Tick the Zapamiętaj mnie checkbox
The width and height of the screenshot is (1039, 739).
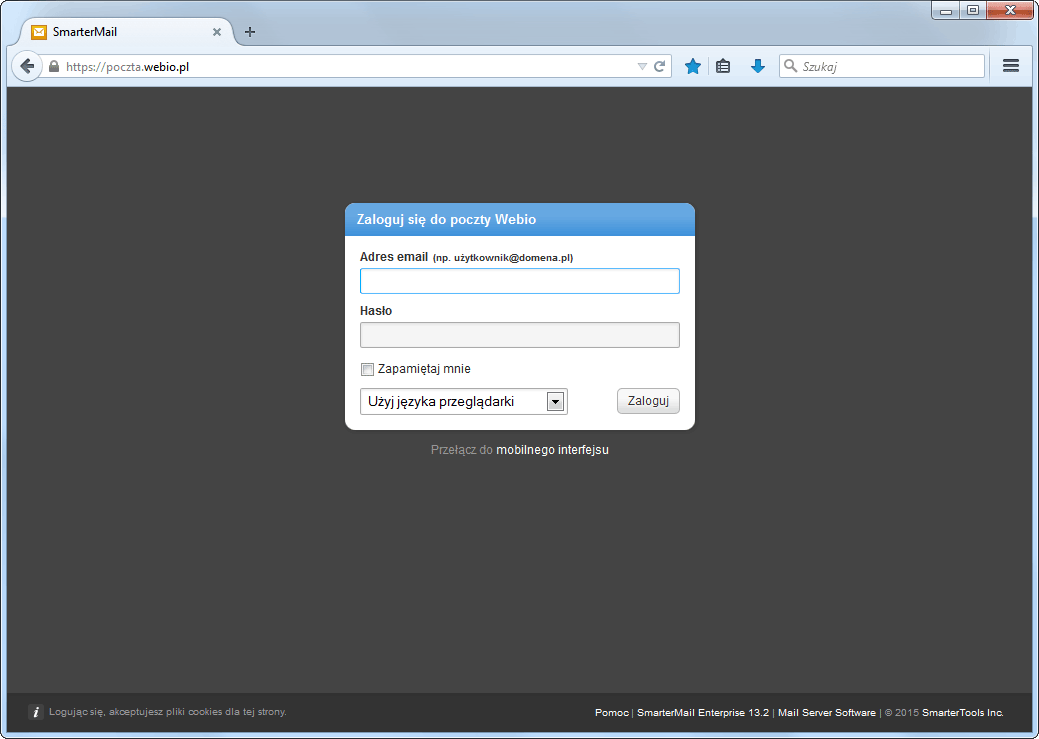367,369
